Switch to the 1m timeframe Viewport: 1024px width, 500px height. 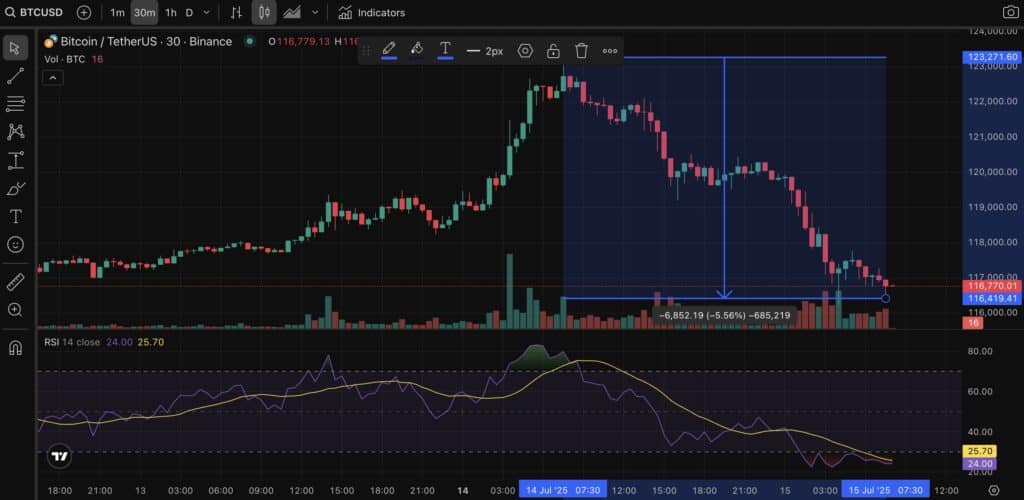tap(117, 12)
